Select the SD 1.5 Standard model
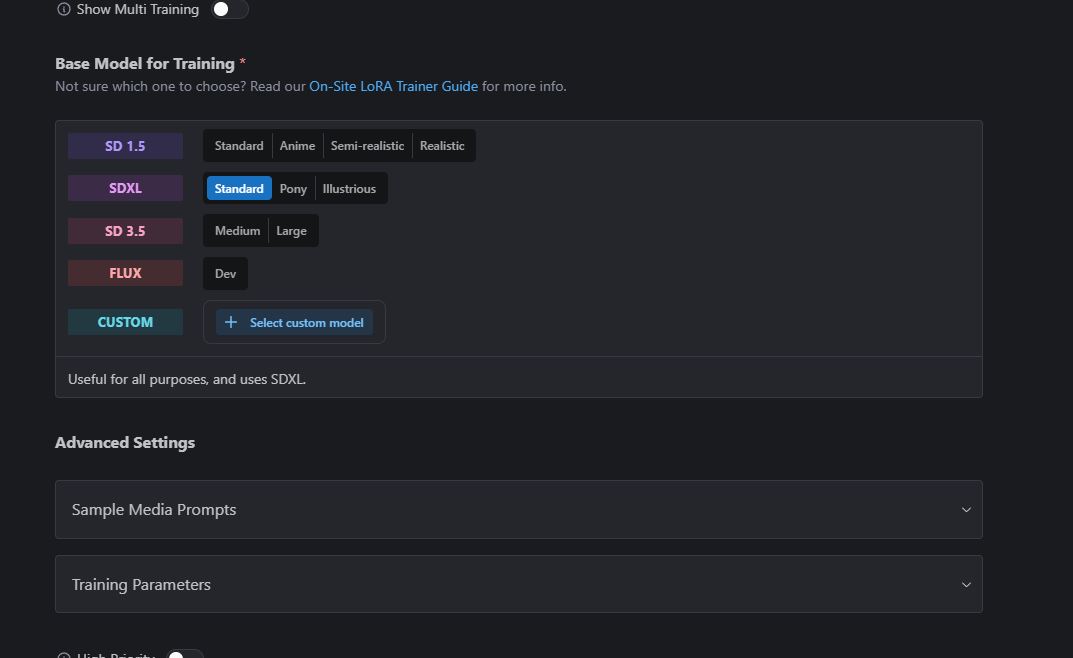 pyautogui.click(x=239, y=146)
